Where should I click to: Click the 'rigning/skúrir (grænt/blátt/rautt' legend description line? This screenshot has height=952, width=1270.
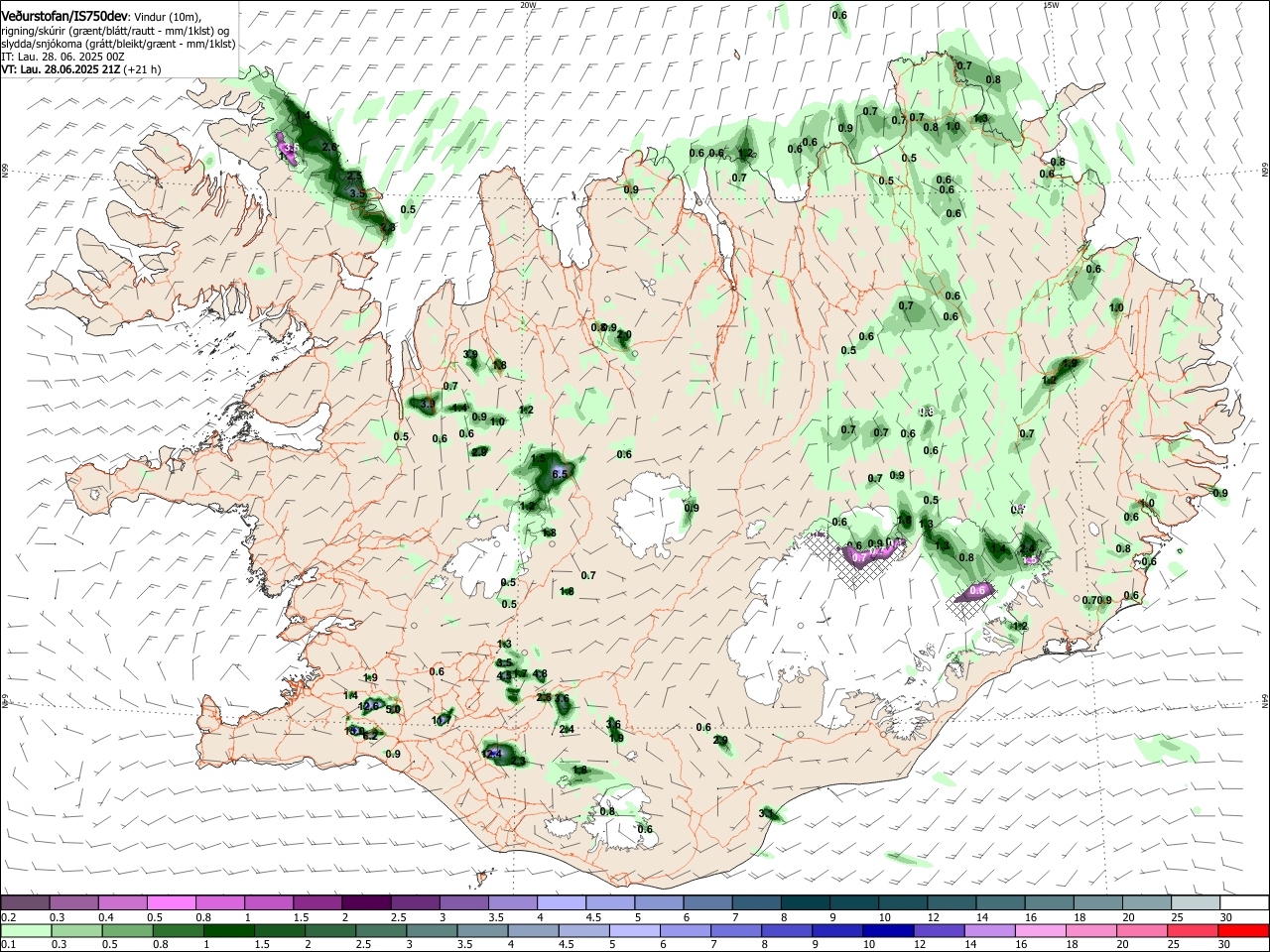pyautogui.click(x=113, y=31)
